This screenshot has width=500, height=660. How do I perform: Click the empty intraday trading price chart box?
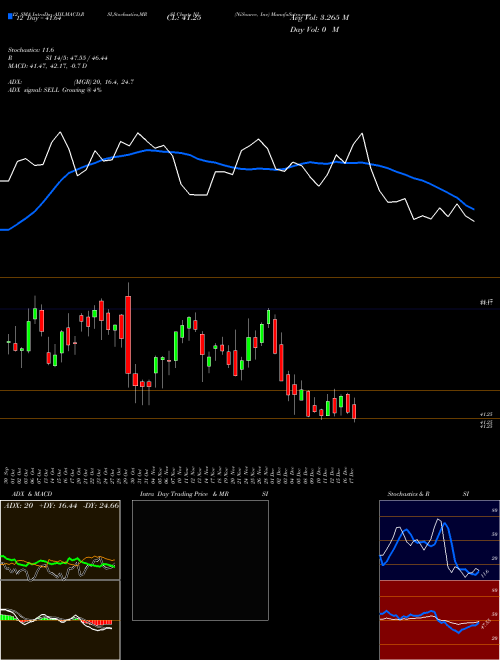coord(200,560)
